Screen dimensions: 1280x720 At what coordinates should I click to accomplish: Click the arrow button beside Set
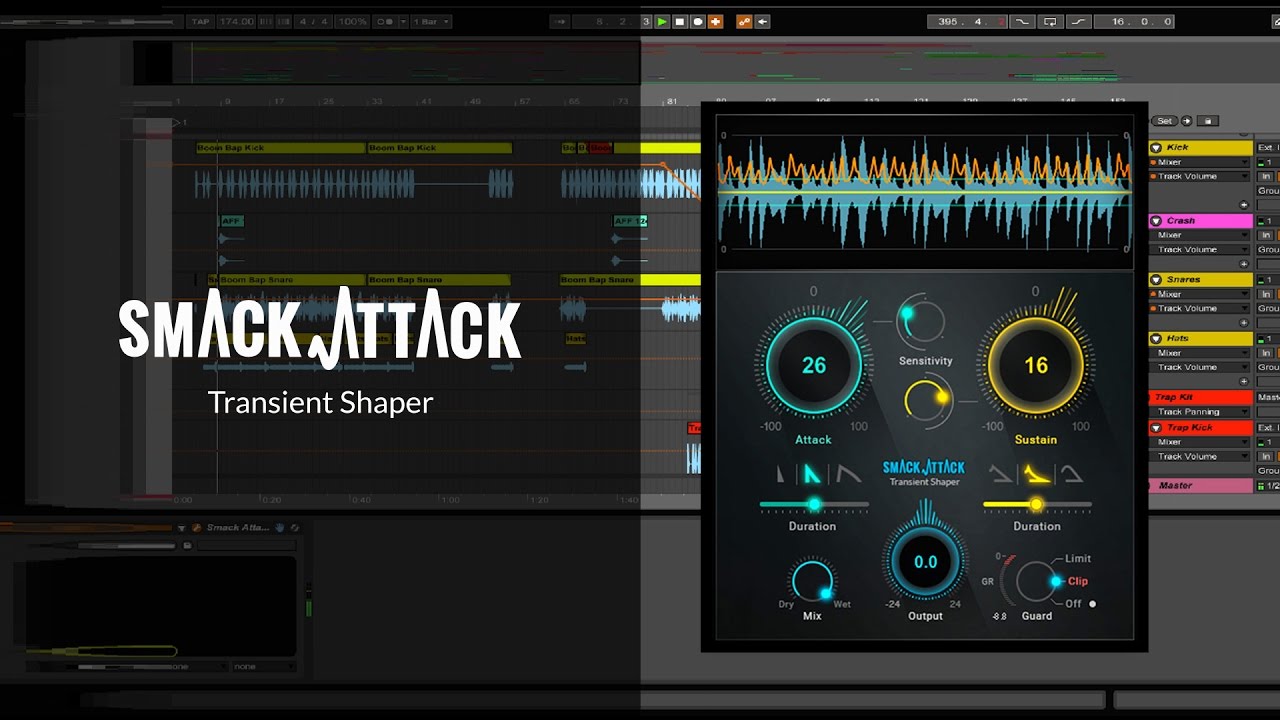pos(1187,120)
